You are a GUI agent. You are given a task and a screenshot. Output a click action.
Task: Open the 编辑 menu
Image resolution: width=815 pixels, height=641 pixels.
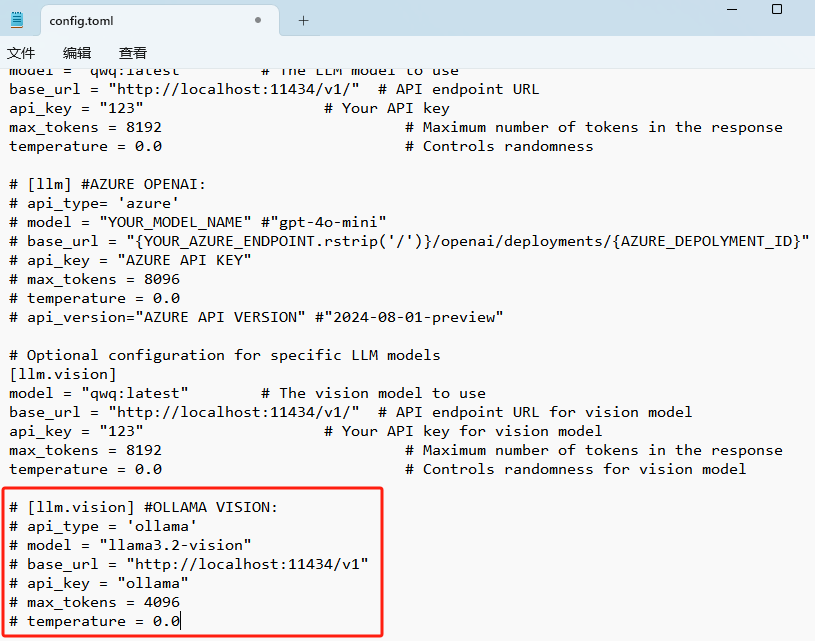[77, 53]
